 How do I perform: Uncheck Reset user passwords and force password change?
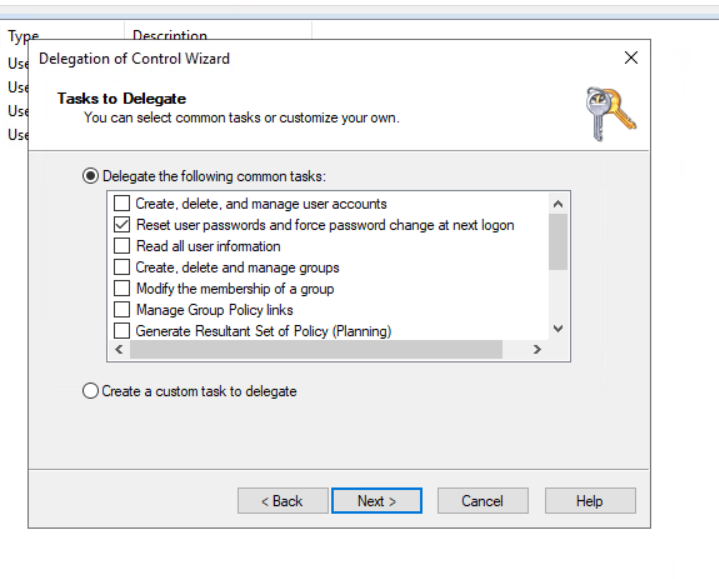(x=122, y=225)
